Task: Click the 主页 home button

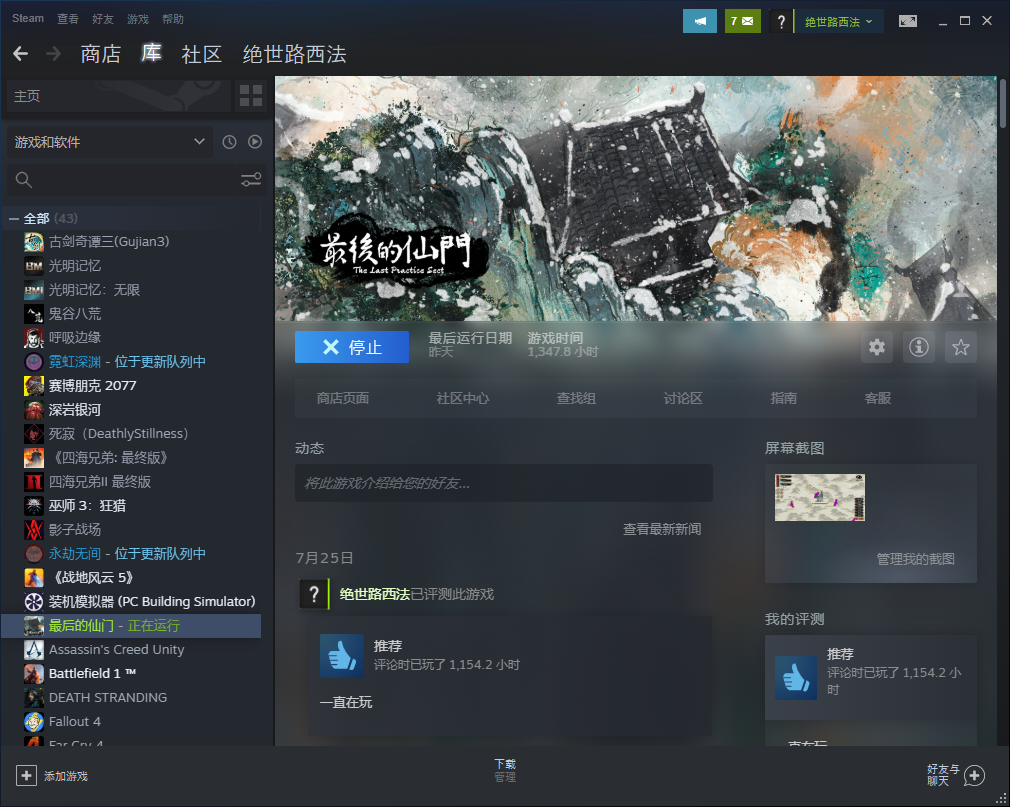Action: click(x=119, y=96)
